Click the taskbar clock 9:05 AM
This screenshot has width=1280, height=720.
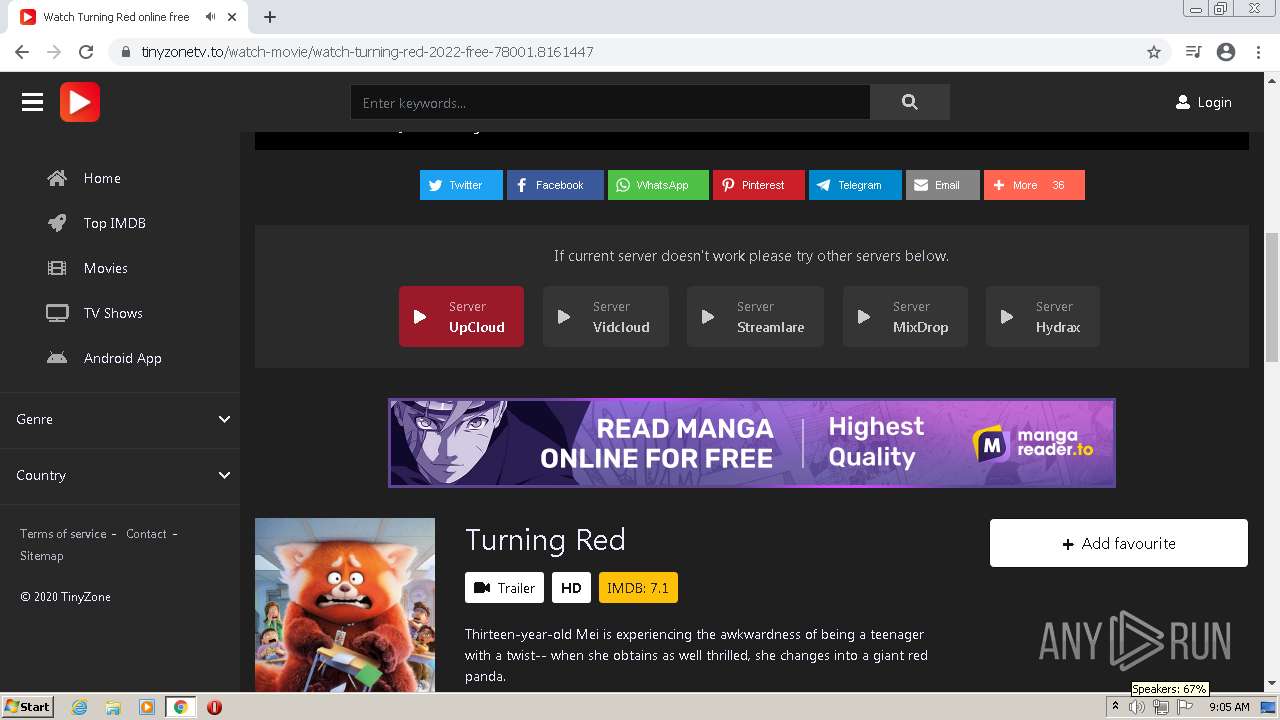tap(1229, 707)
